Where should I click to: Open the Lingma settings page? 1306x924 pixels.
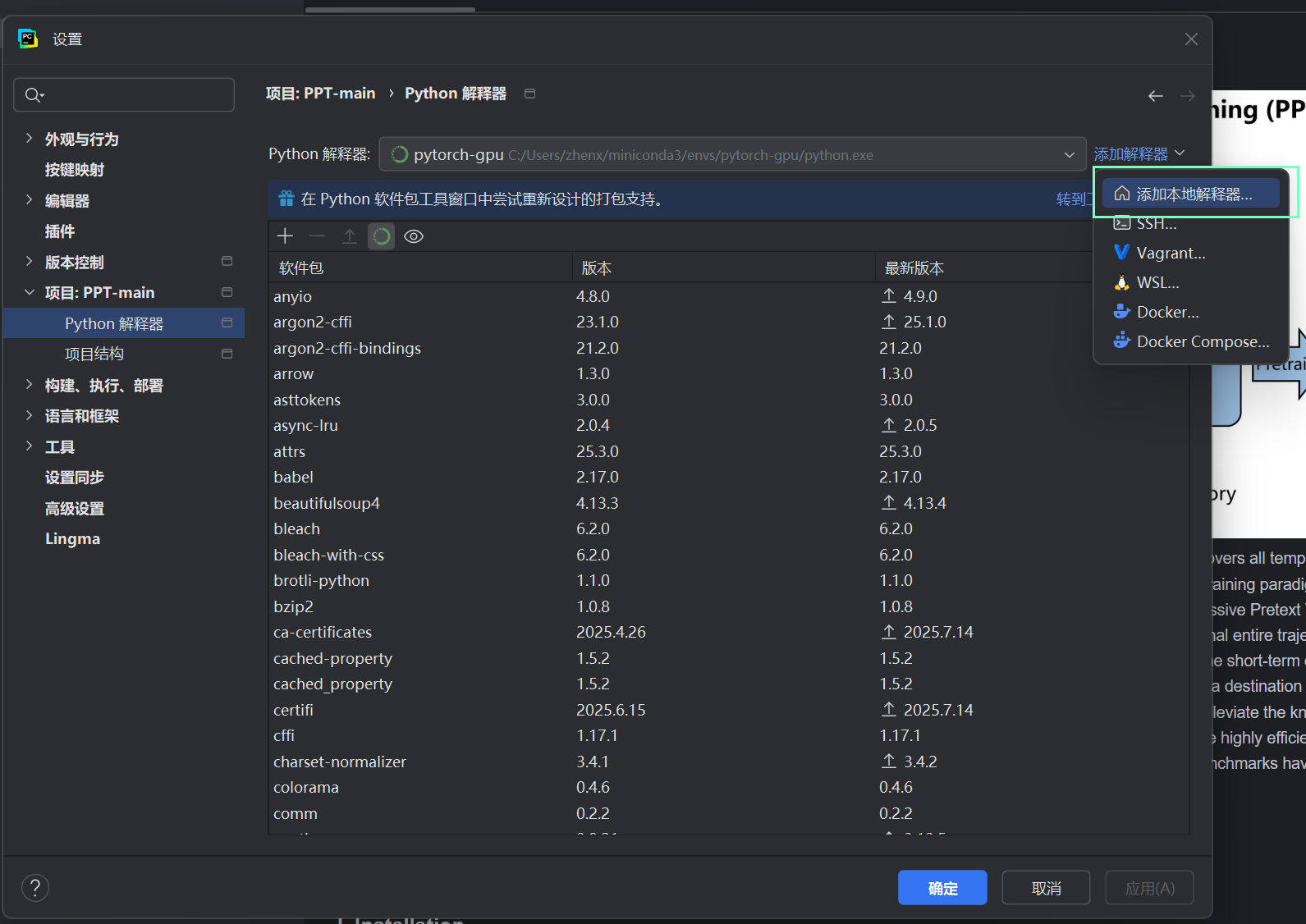(72, 538)
